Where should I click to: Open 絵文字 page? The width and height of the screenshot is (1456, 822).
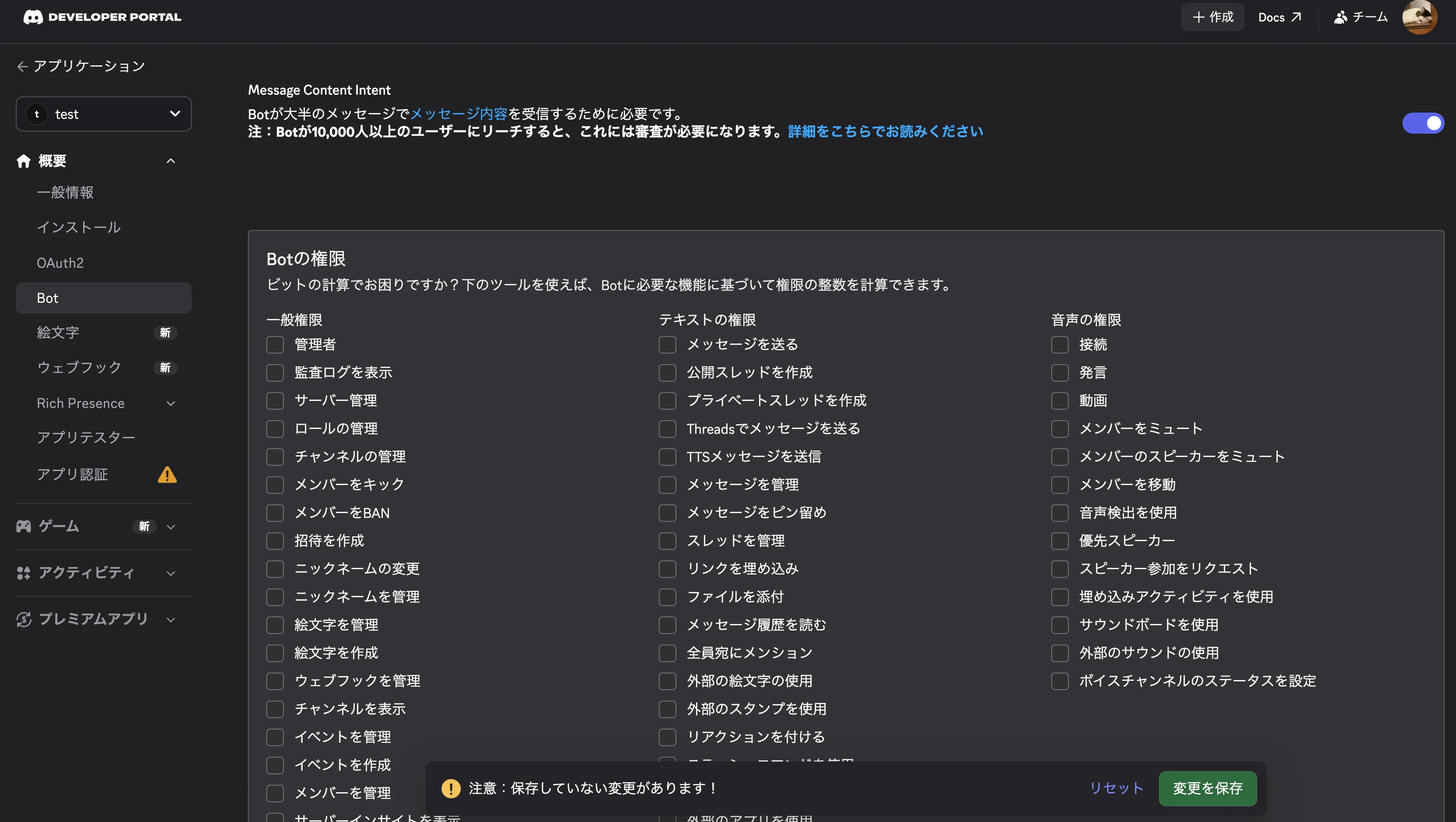(x=103, y=333)
